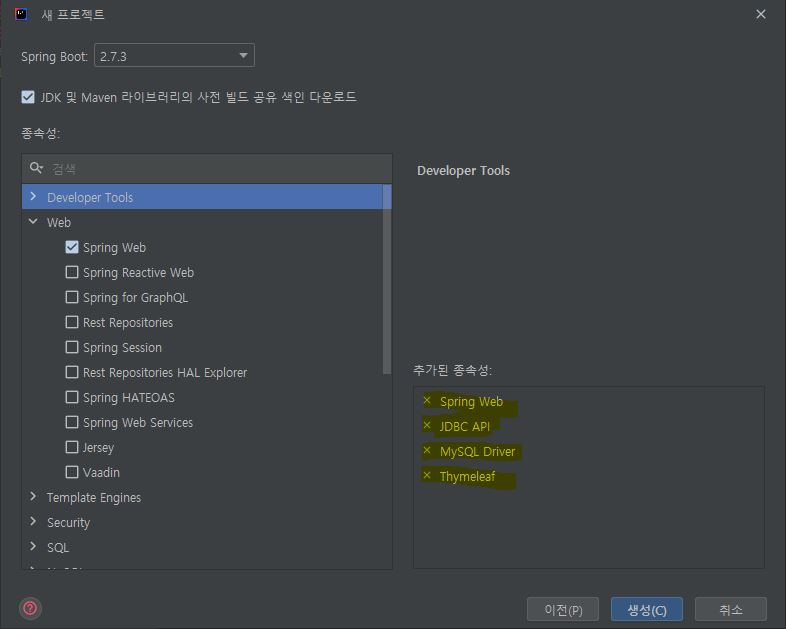Close the new project dialog
This screenshot has width=786, height=629.
pos(760,14)
